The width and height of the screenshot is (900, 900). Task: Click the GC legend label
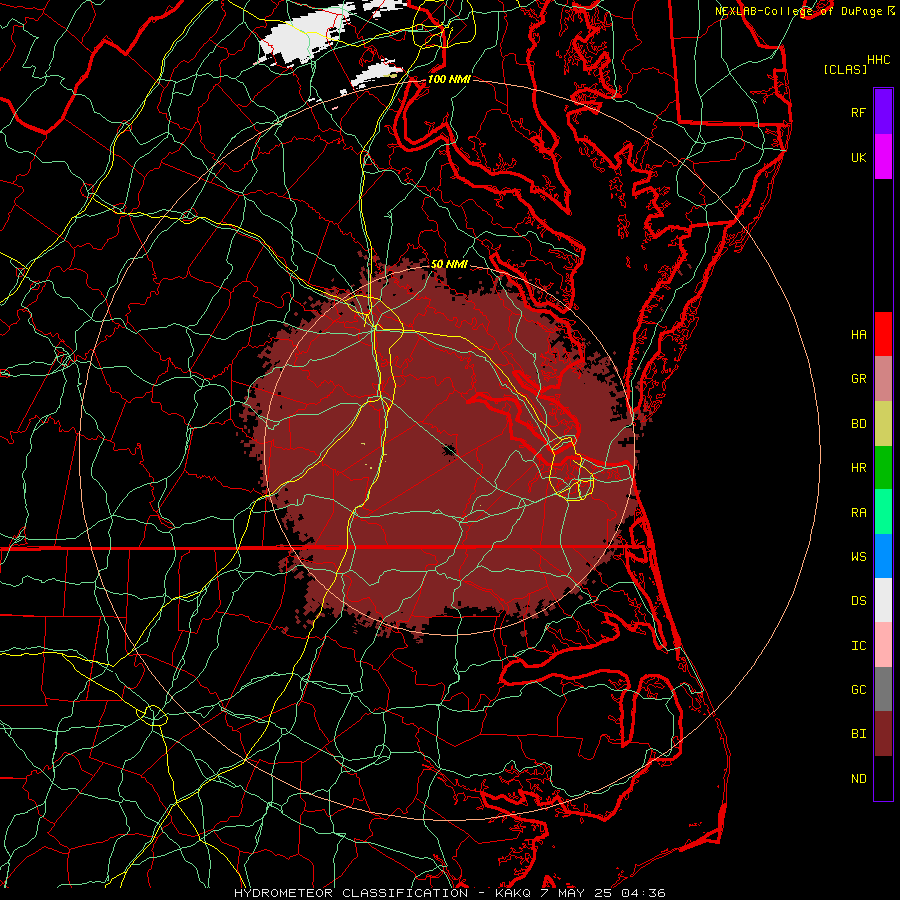pos(859,690)
